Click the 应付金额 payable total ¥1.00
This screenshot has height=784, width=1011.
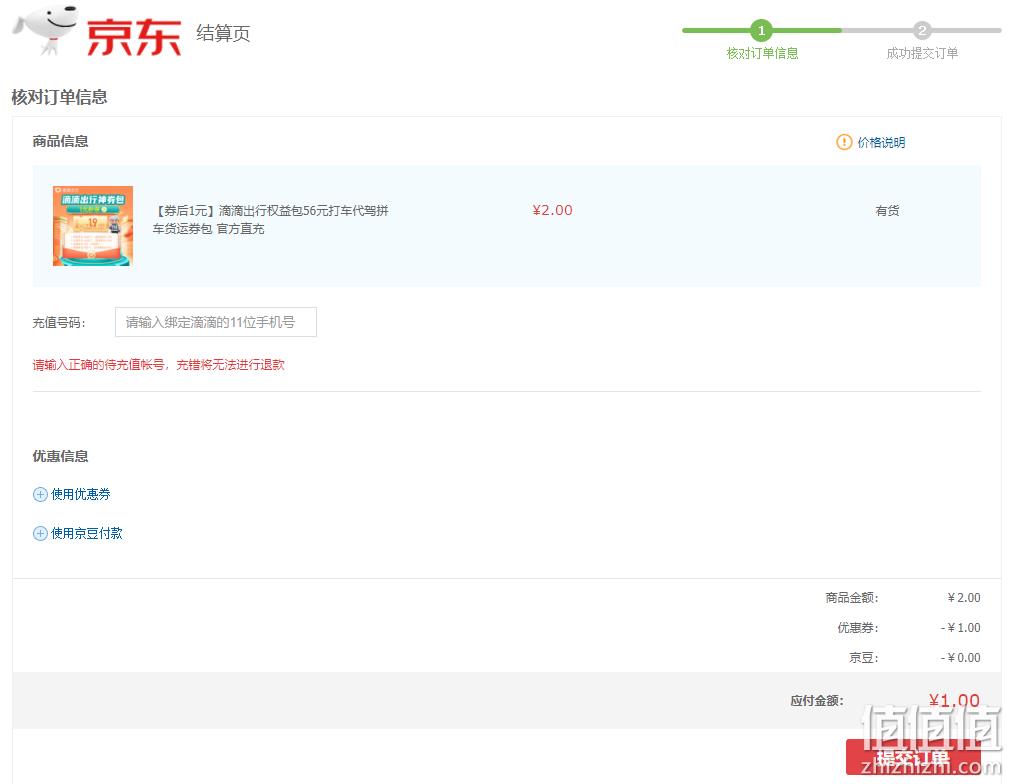[x=954, y=700]
